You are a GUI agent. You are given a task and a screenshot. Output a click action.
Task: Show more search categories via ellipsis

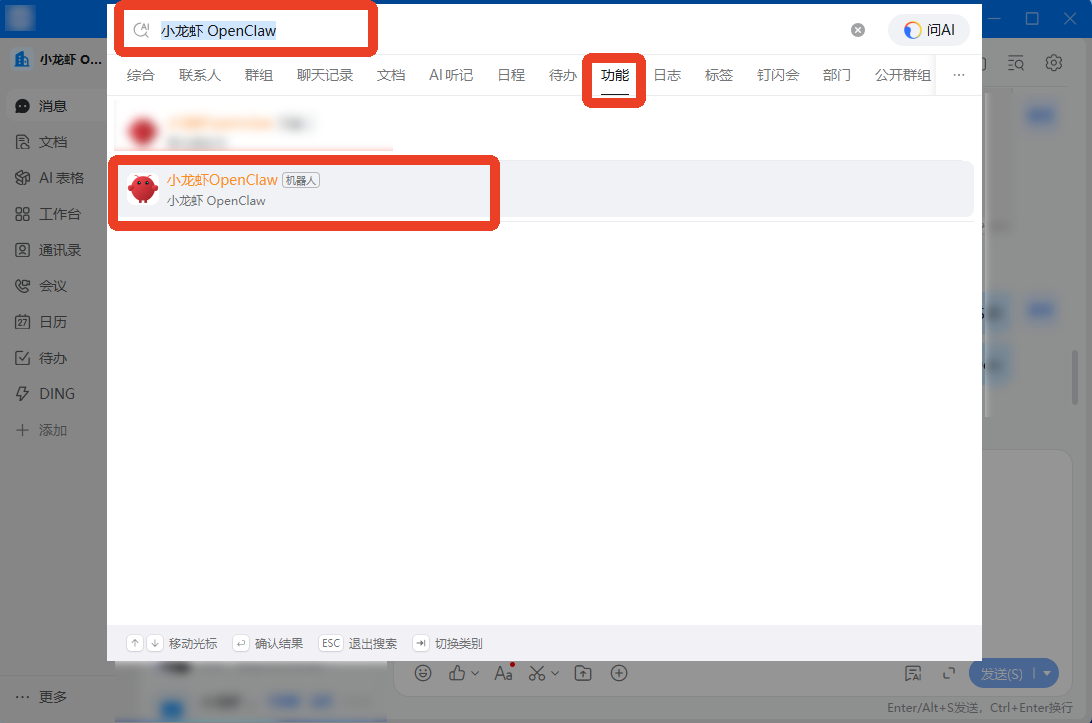[x=959, y=75]
